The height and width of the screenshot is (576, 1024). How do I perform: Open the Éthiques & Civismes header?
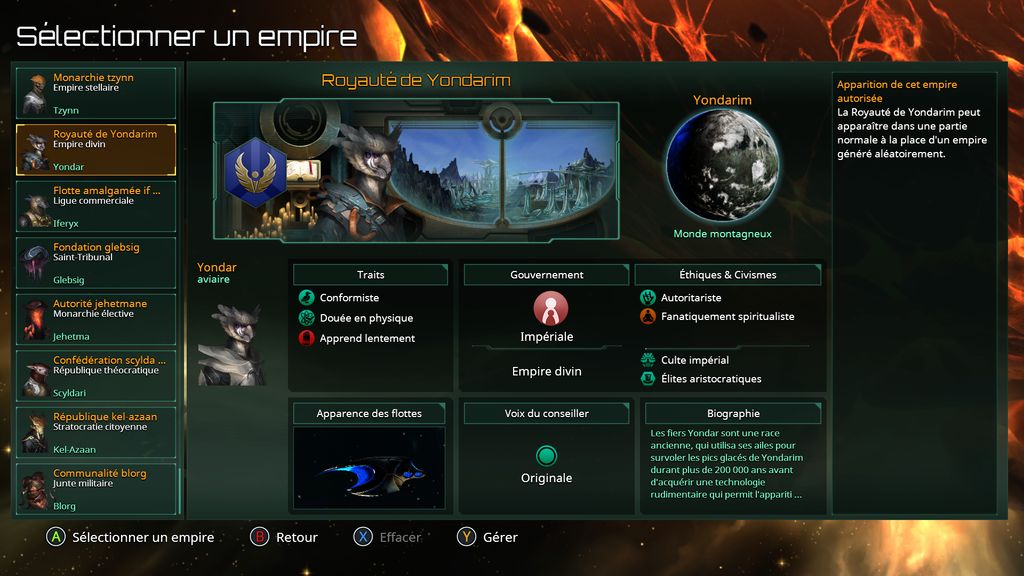(728, 275)
